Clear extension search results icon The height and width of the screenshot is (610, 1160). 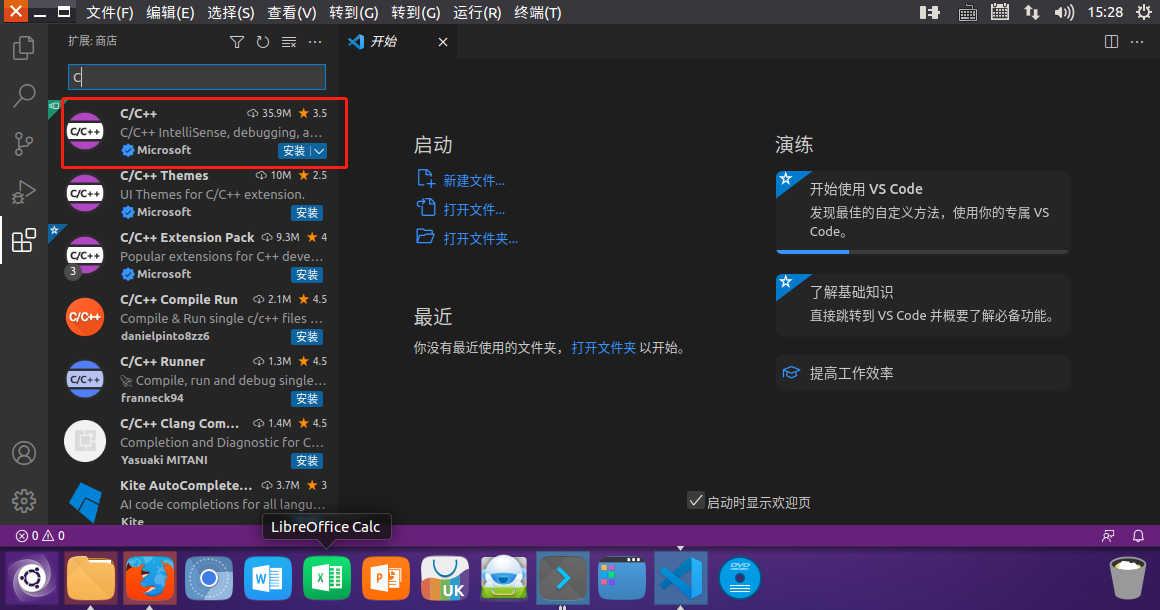pos(289,42)
